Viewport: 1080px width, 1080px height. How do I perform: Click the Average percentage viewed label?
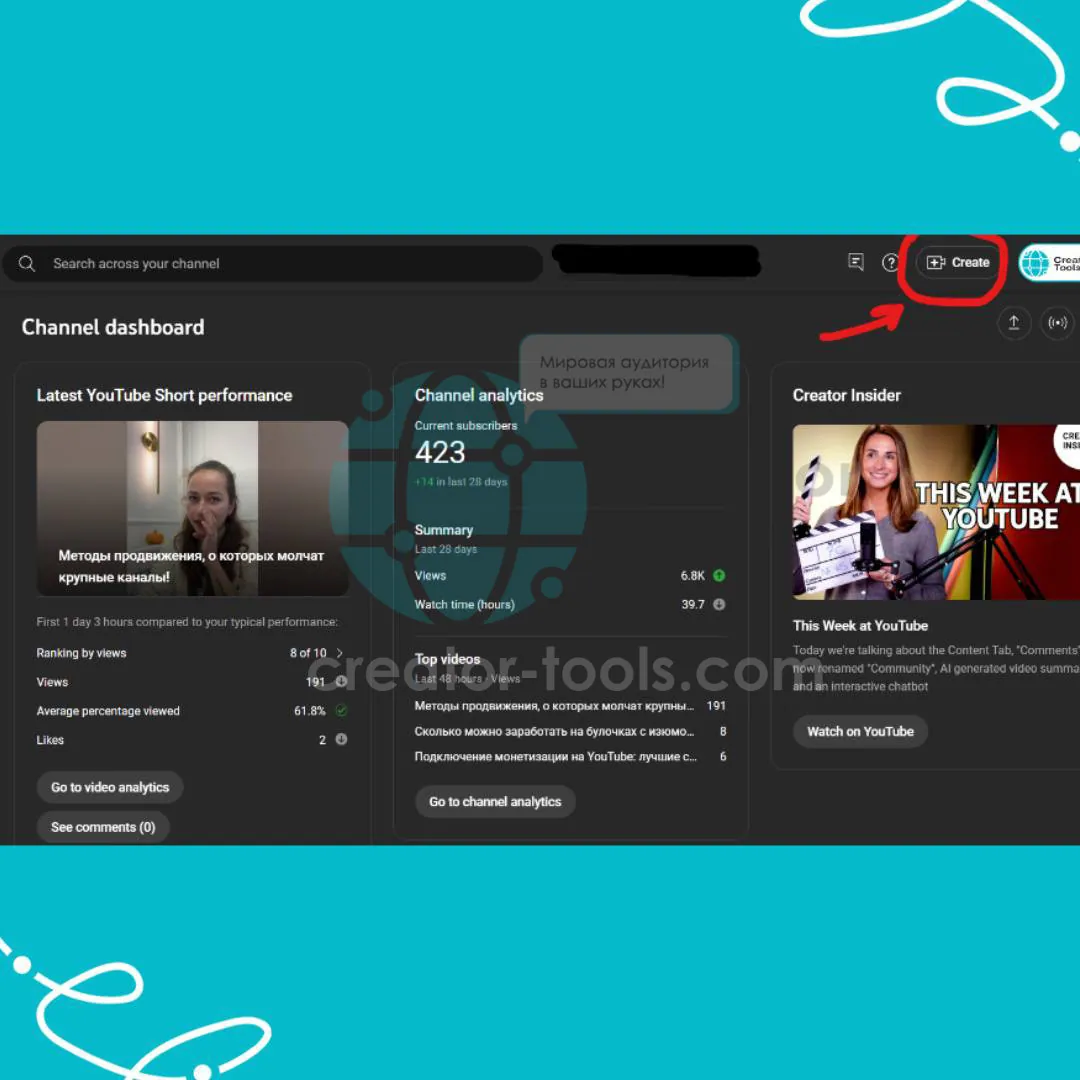tap(108, 711)
